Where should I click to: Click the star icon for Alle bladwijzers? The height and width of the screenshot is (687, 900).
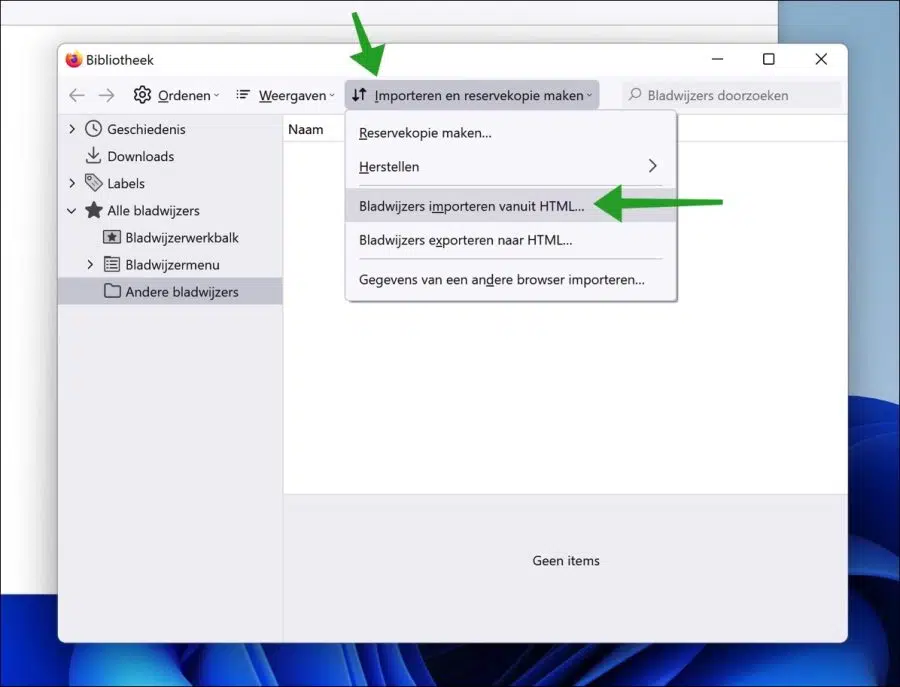pos(94,209)
